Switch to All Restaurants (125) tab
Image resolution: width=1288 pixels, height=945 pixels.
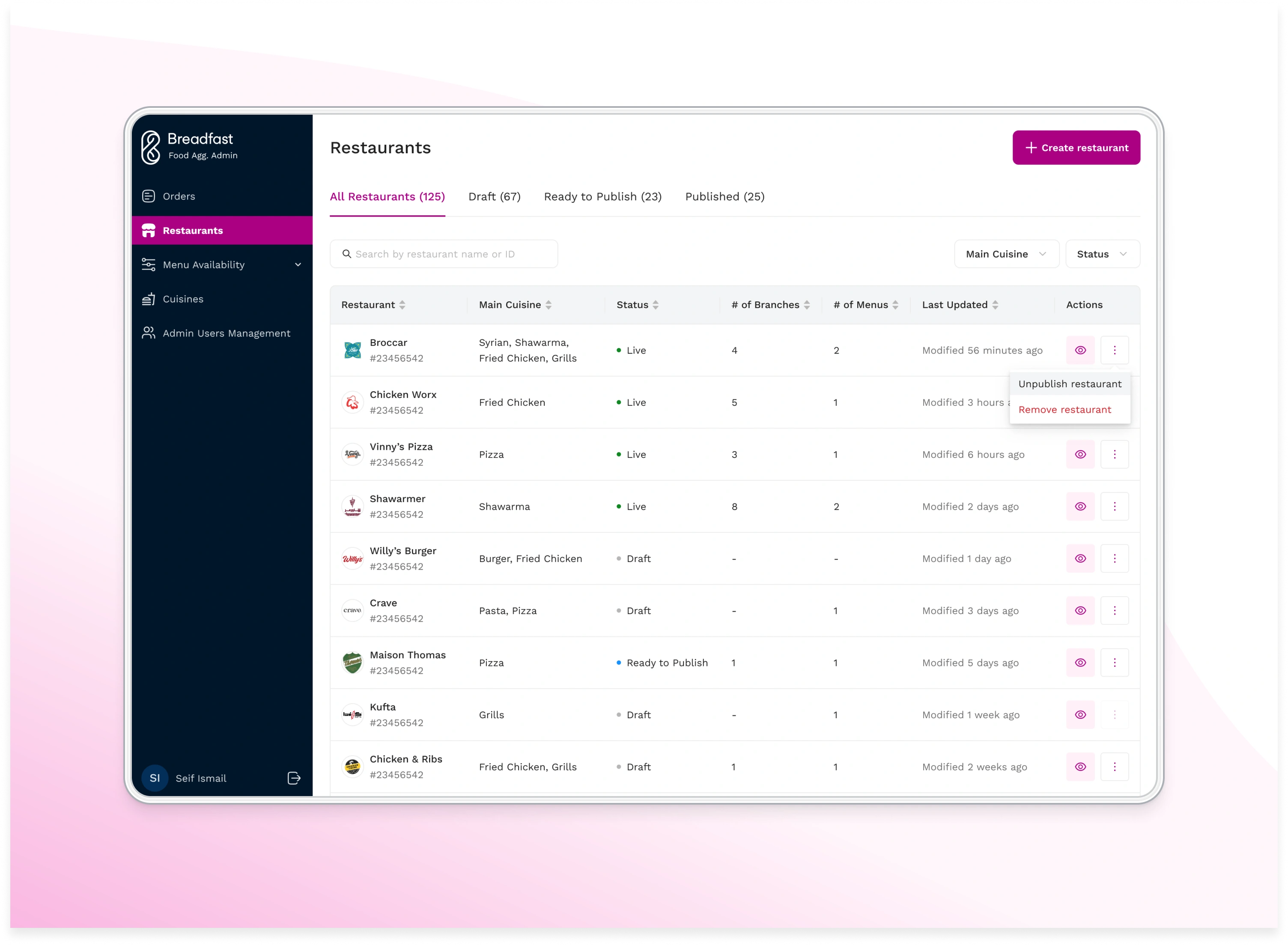click(388, 197)
